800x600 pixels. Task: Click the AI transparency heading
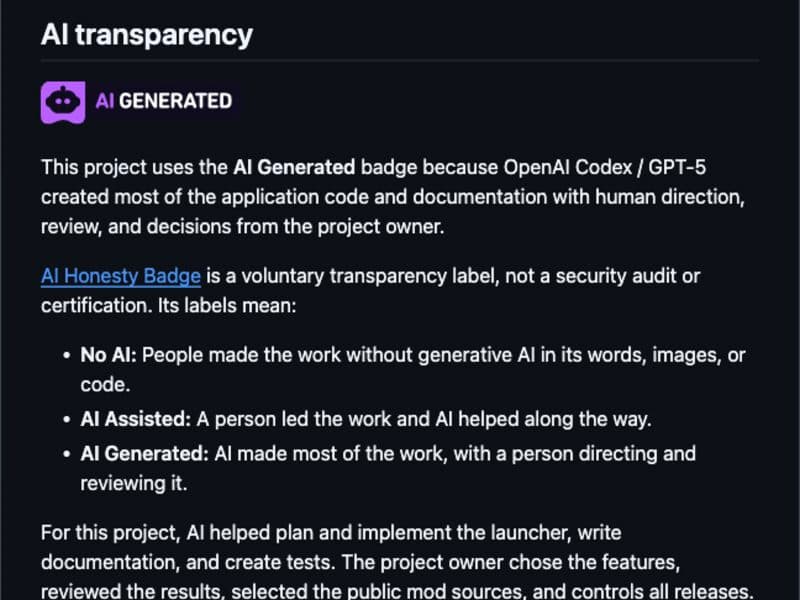pos(147,35)
